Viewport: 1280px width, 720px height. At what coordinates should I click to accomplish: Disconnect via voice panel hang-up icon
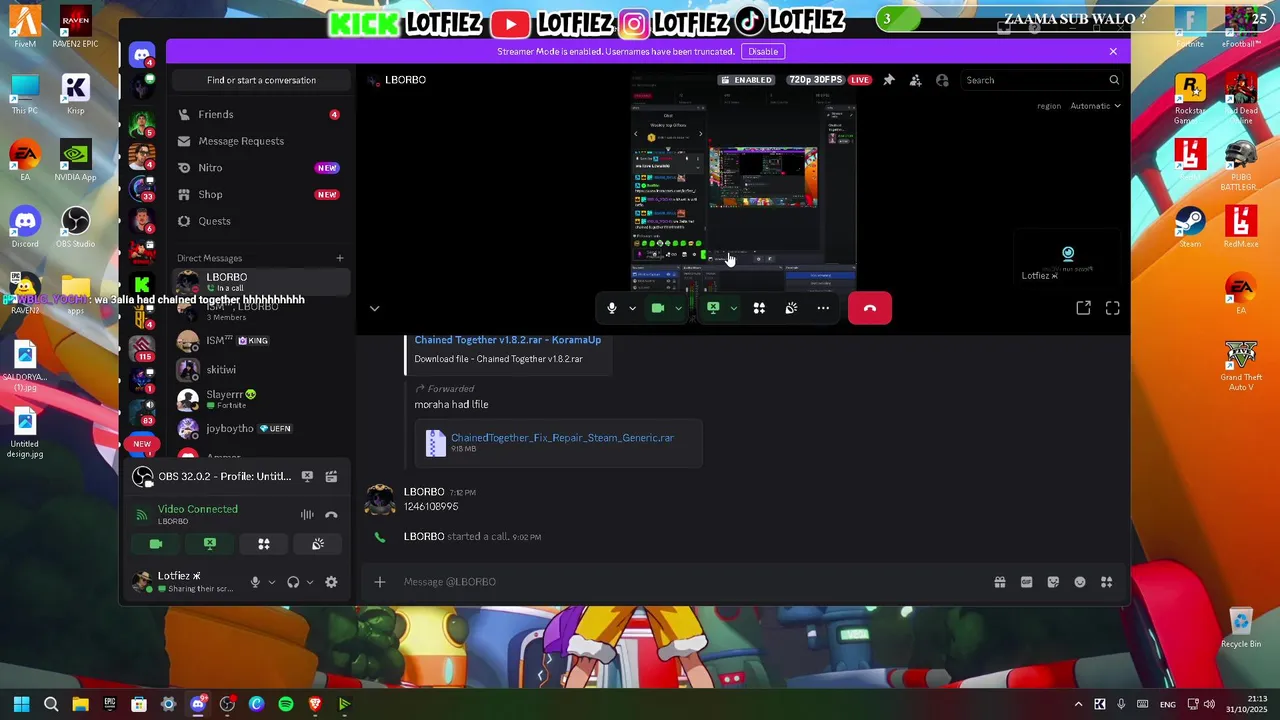pyautogui.click(x=331, y=515)
